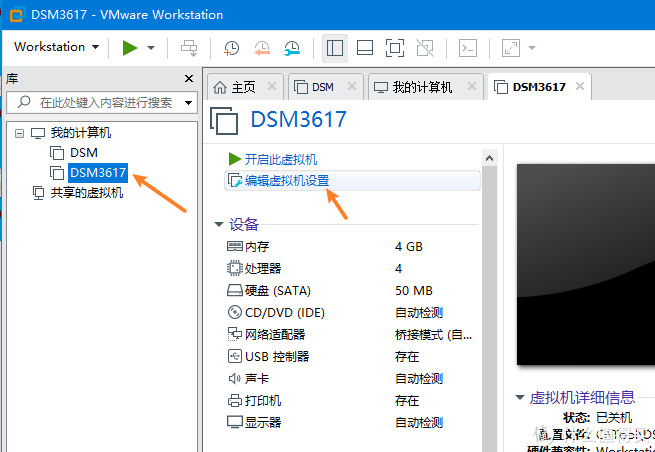Click the send Ctrl+Alt+Del toolbar icon
The image size is (655, 452).
point(189,48)
